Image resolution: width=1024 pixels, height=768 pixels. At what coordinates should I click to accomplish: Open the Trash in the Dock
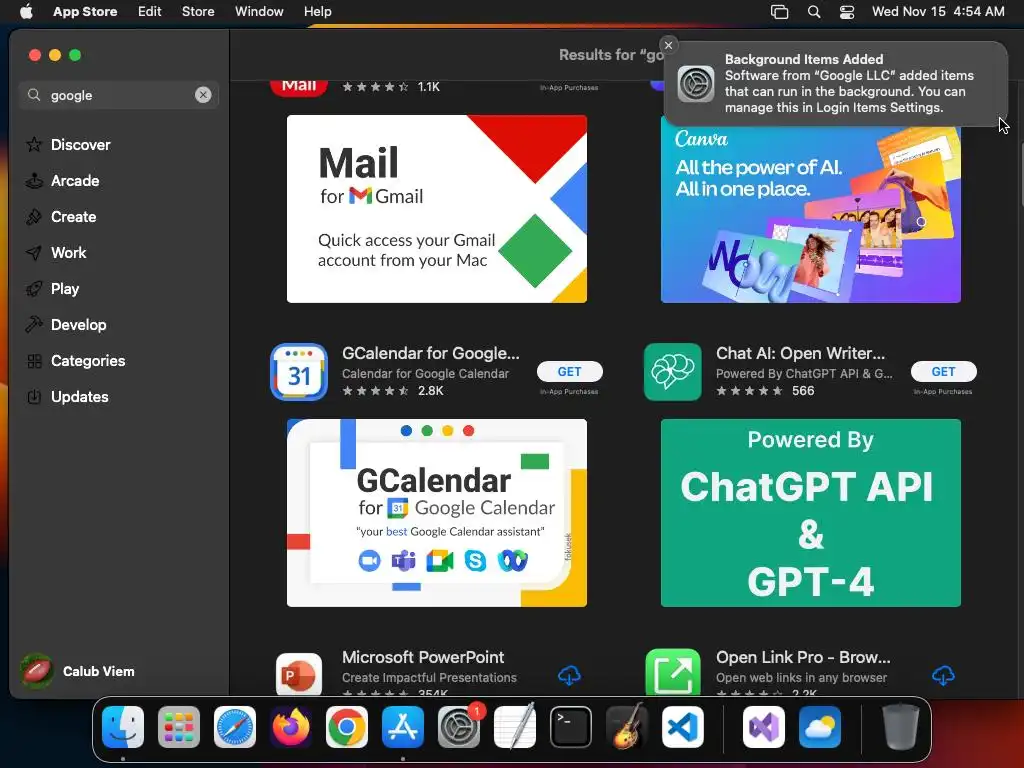coord(901,727)
